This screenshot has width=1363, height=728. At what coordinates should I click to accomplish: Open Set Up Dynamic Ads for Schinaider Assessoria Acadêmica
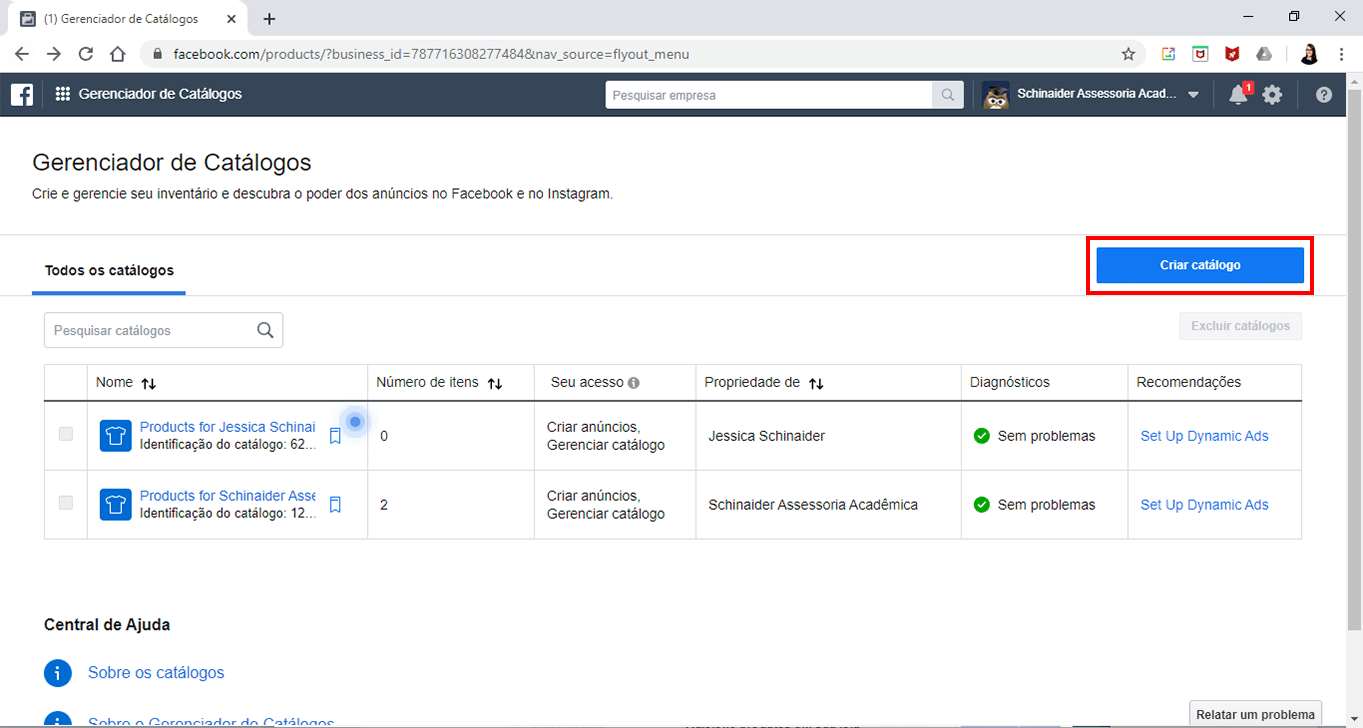[1204, 505]
